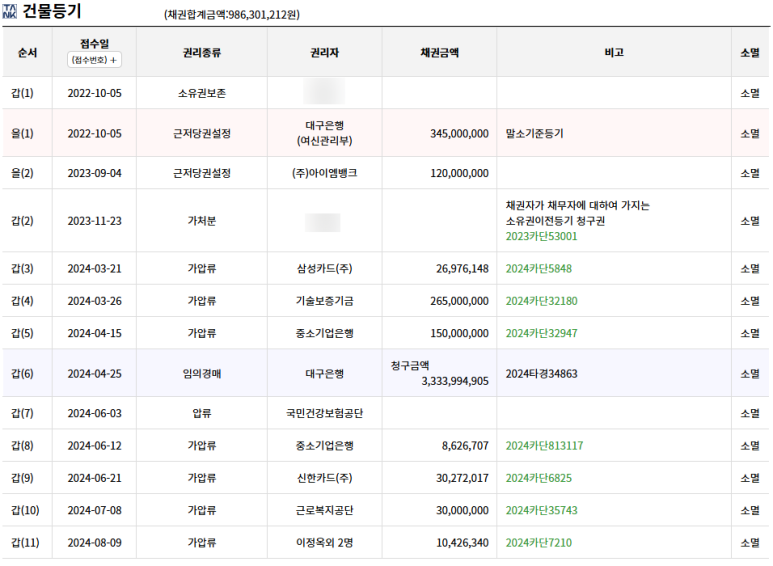Click 소멸 status in row 갑(11)
773x566 pixels.
point(750,543)
